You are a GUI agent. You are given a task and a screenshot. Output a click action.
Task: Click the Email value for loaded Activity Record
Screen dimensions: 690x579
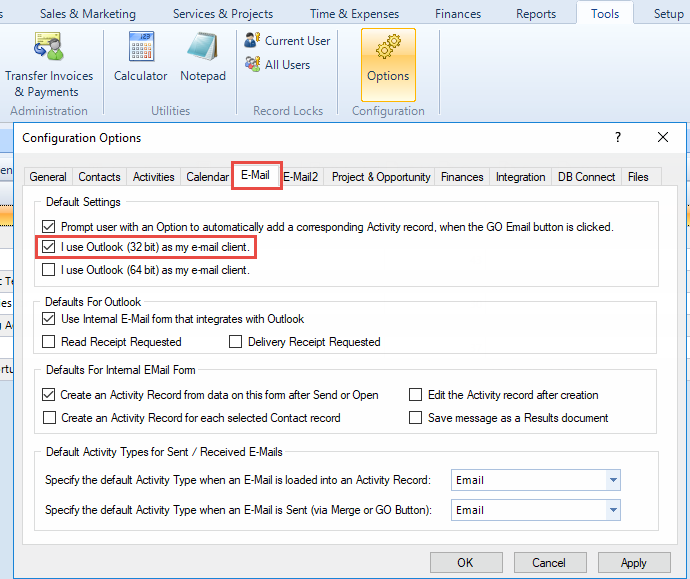pyautogui.click(x=470, y=480)
